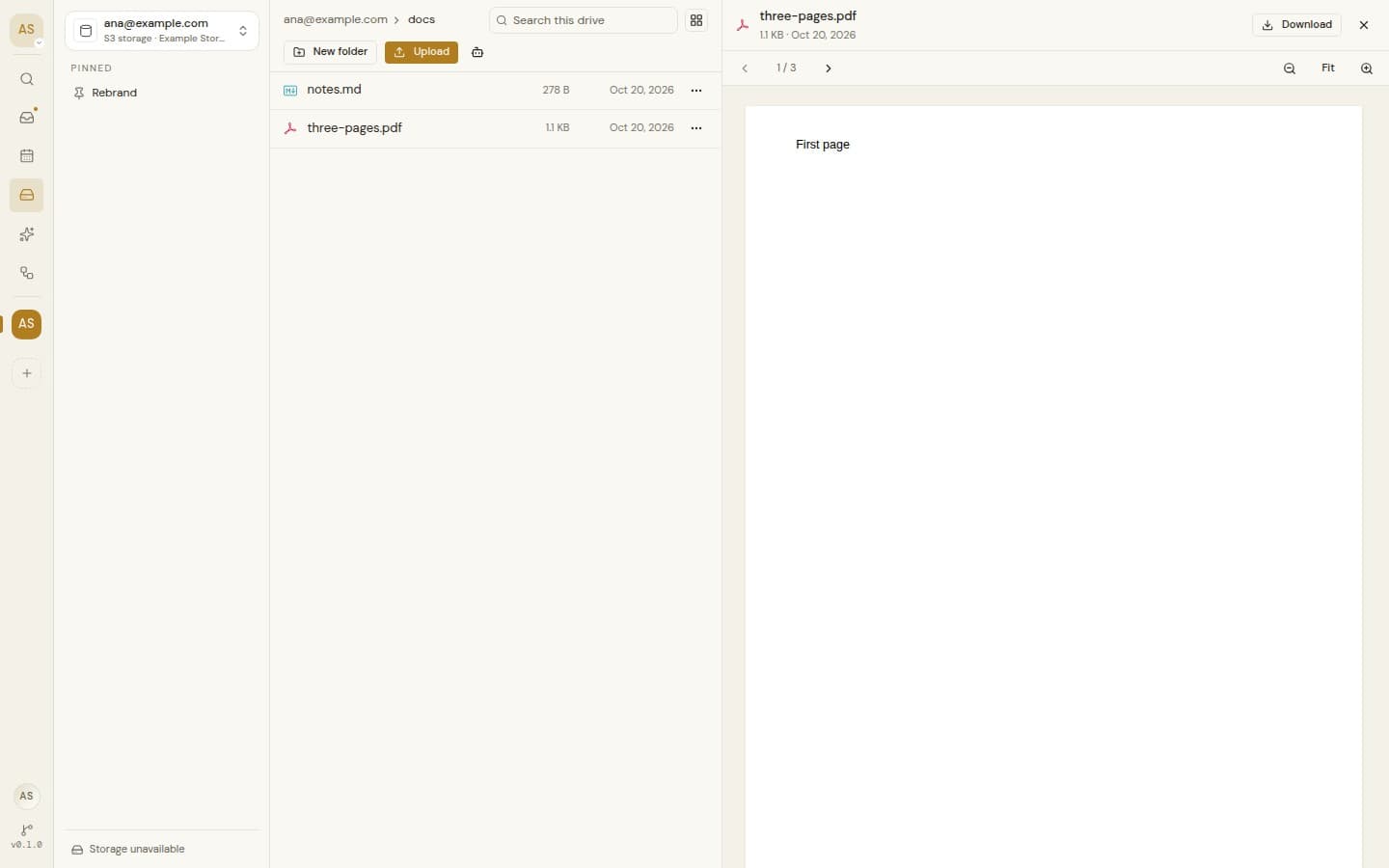Close the PDF preview panel
The image size is (1389, 868).
pyautogui.click(x=1364, y=25)
